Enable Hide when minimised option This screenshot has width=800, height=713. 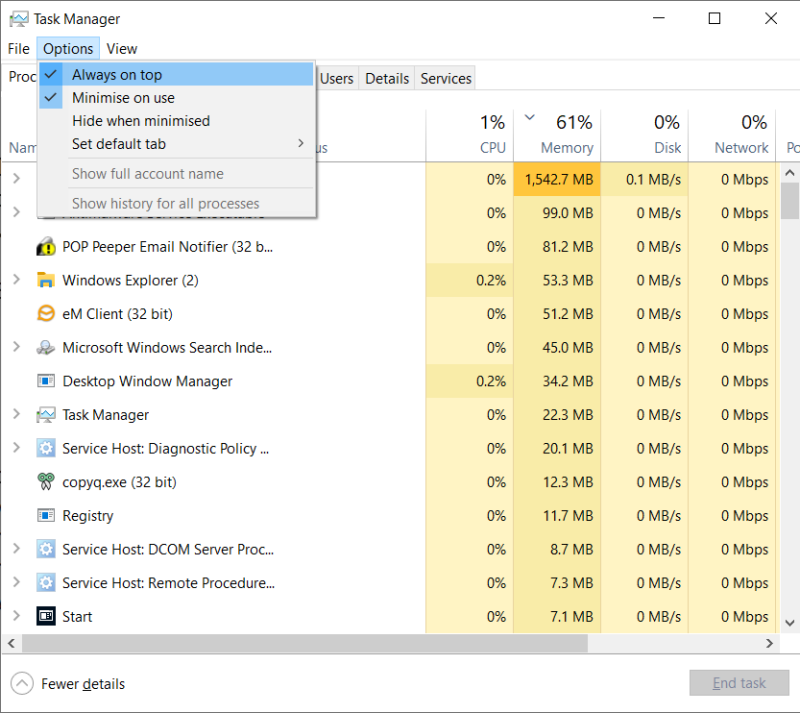pyautogui.click(x=177, y=121)
